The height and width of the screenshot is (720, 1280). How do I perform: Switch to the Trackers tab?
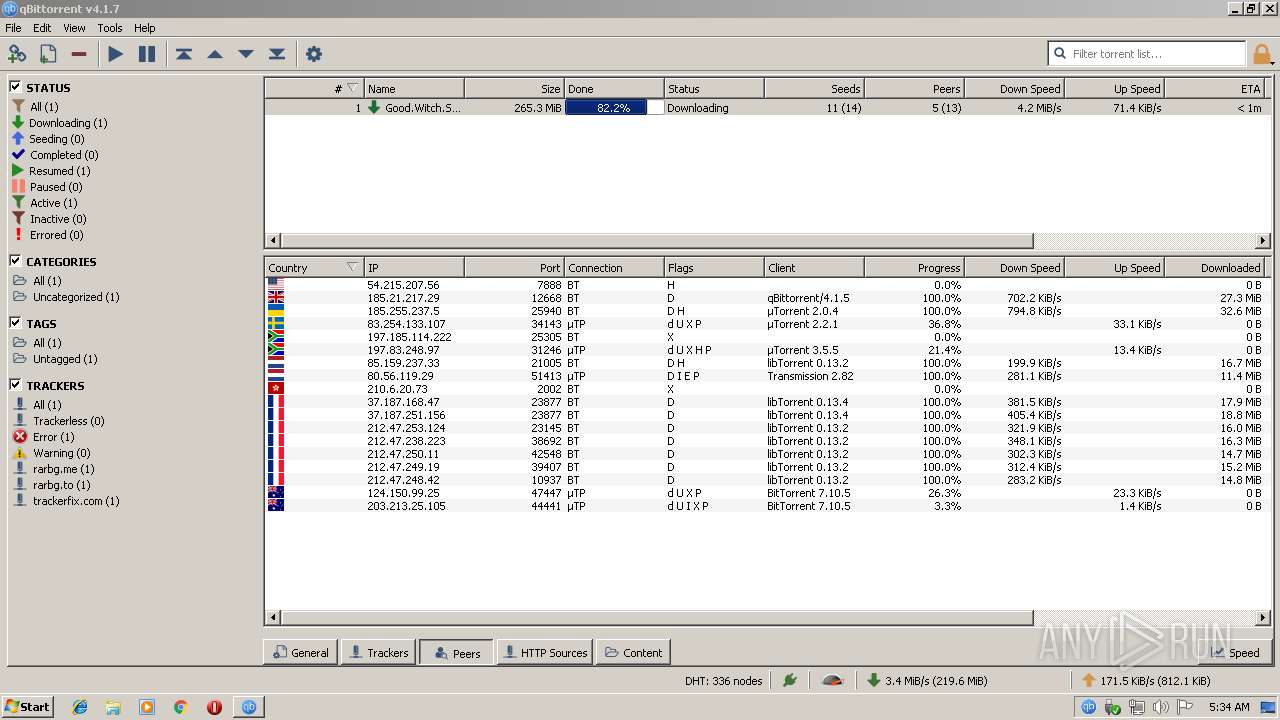tap(378, 652)
